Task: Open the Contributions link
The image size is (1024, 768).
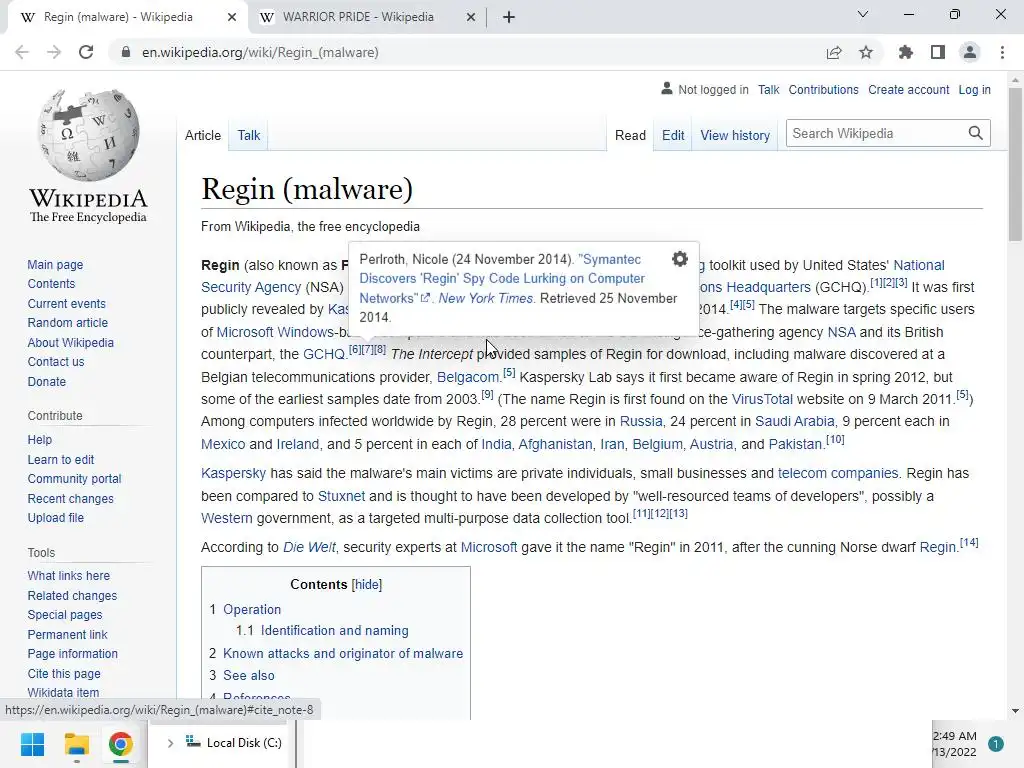Action: tap(824, 89)
